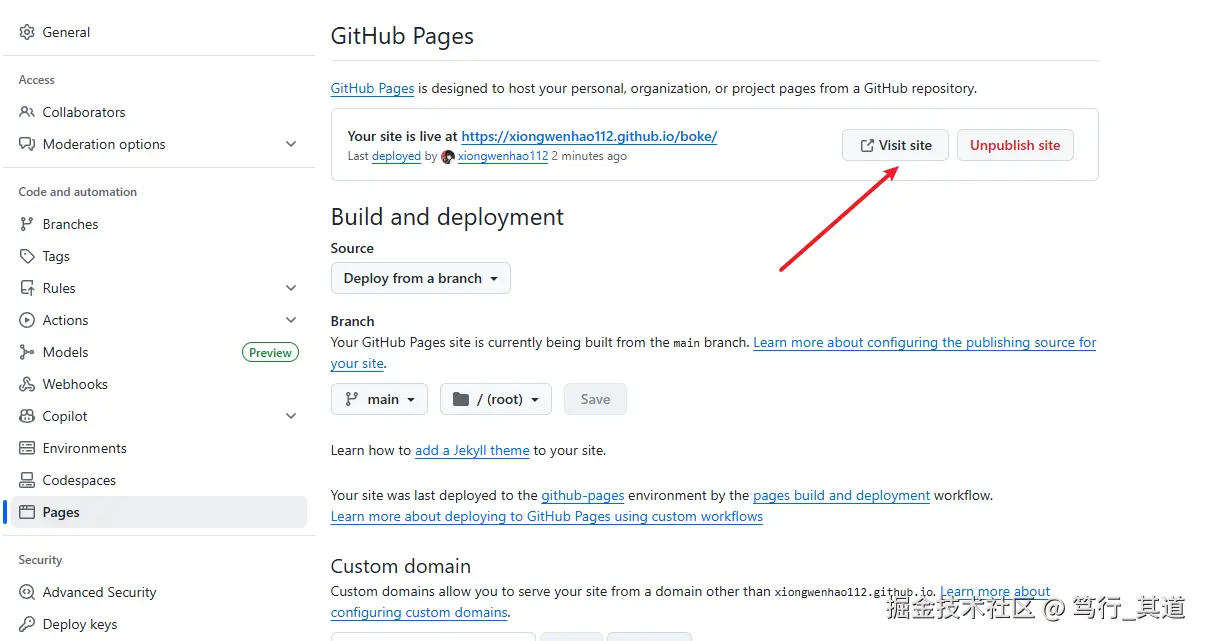Expand the Rules section chevron
The width and height of the screenshot is (1205, 641).
tap(291, 288)
